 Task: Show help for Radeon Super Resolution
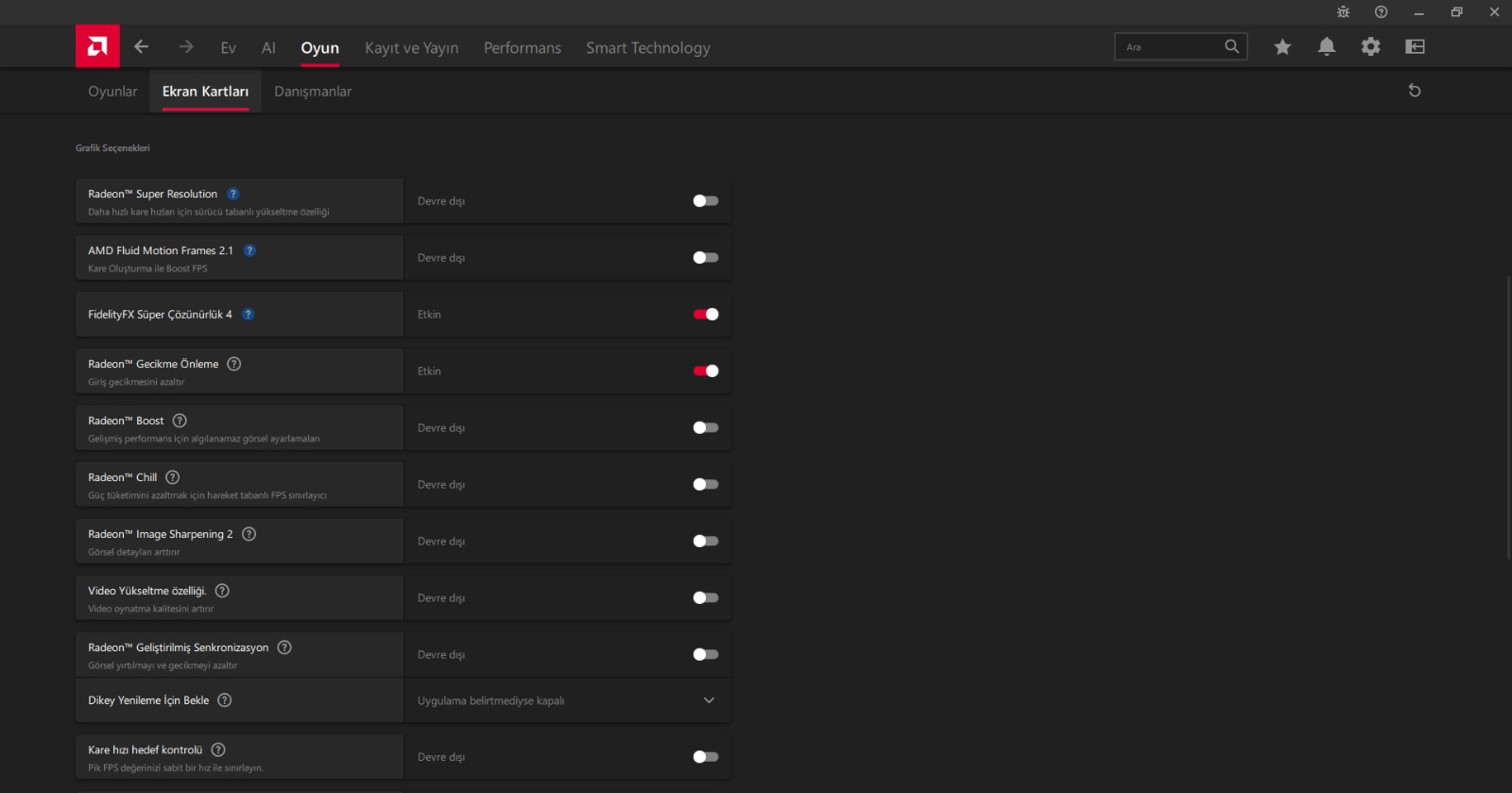point(233,194)
